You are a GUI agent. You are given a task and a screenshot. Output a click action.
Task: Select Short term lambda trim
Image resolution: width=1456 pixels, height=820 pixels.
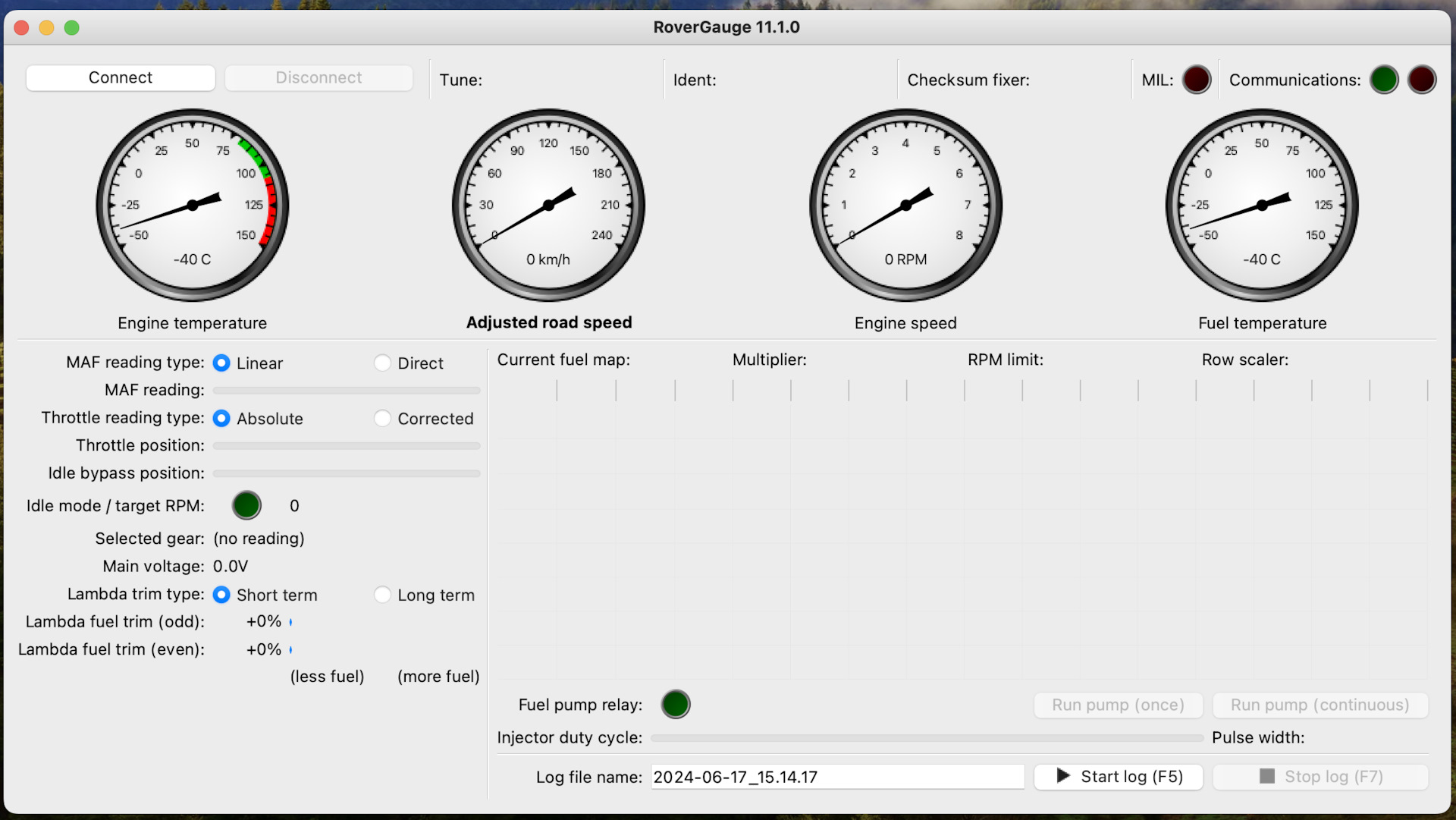[221, 595]
